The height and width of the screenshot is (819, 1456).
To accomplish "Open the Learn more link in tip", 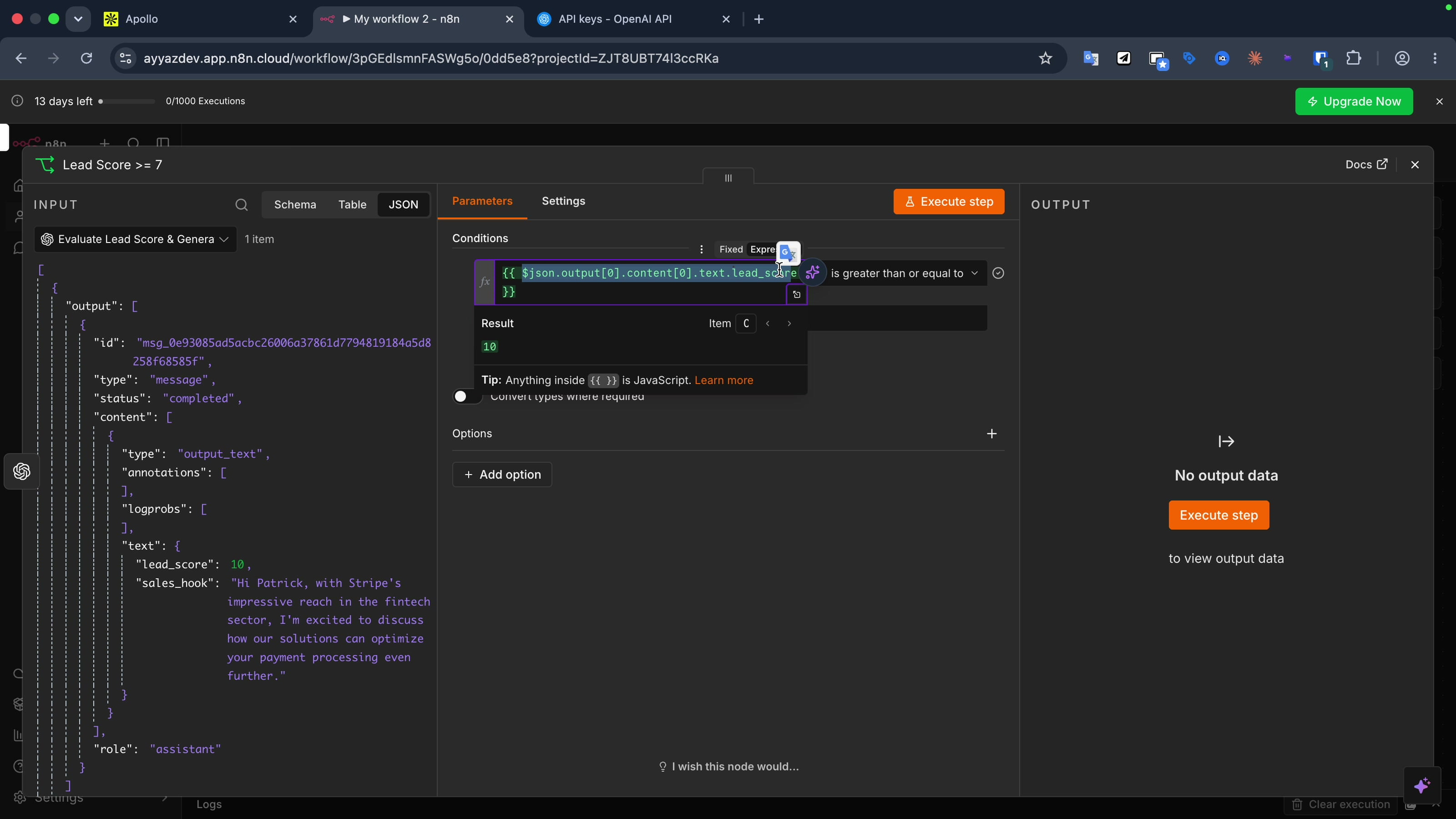I will point(723,380).
